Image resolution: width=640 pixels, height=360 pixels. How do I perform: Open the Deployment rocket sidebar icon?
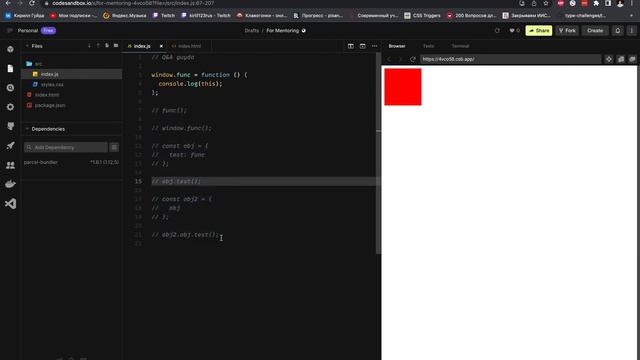coord(10,146)
